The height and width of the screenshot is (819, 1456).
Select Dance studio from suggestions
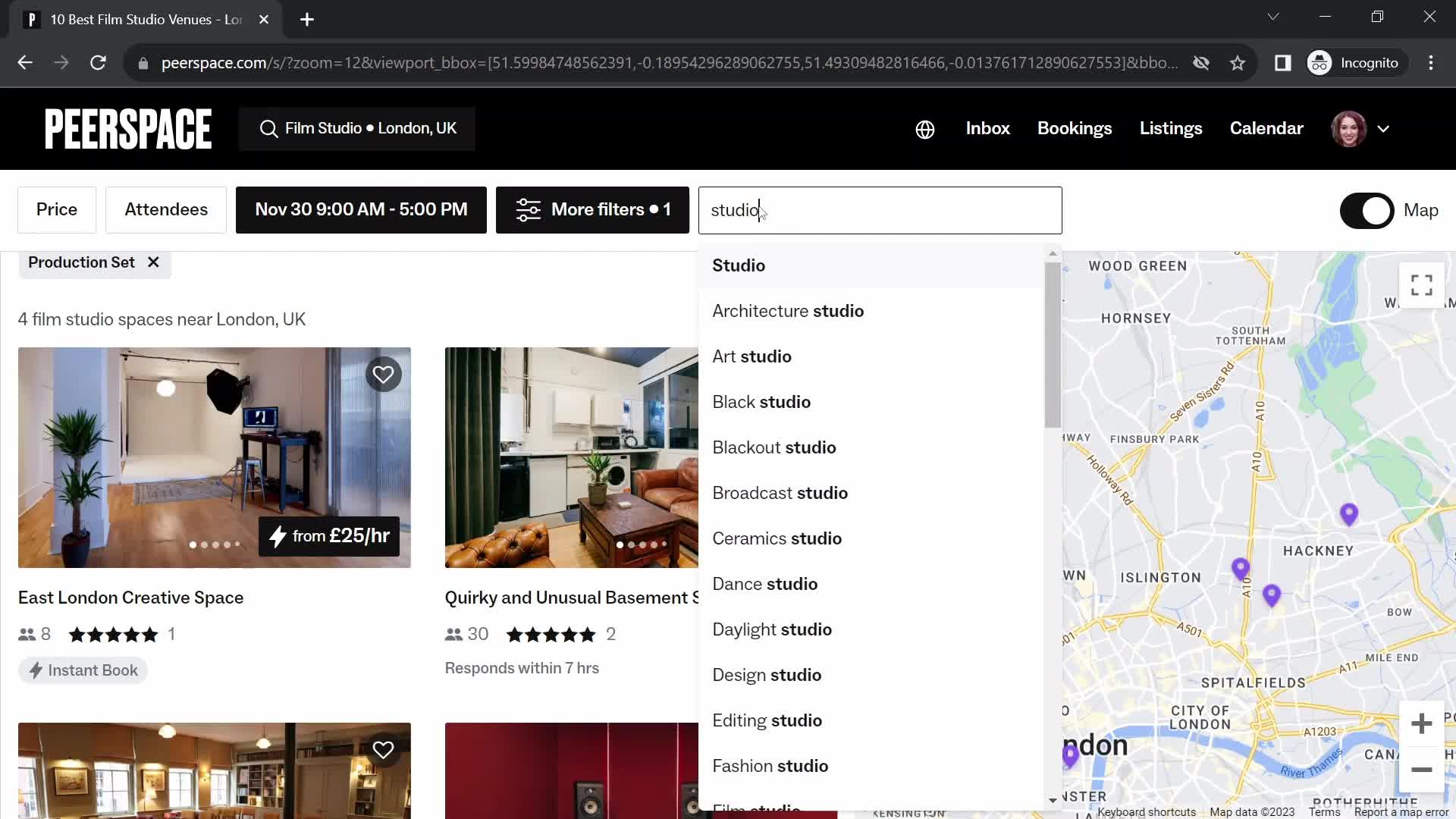coord(765,583)
